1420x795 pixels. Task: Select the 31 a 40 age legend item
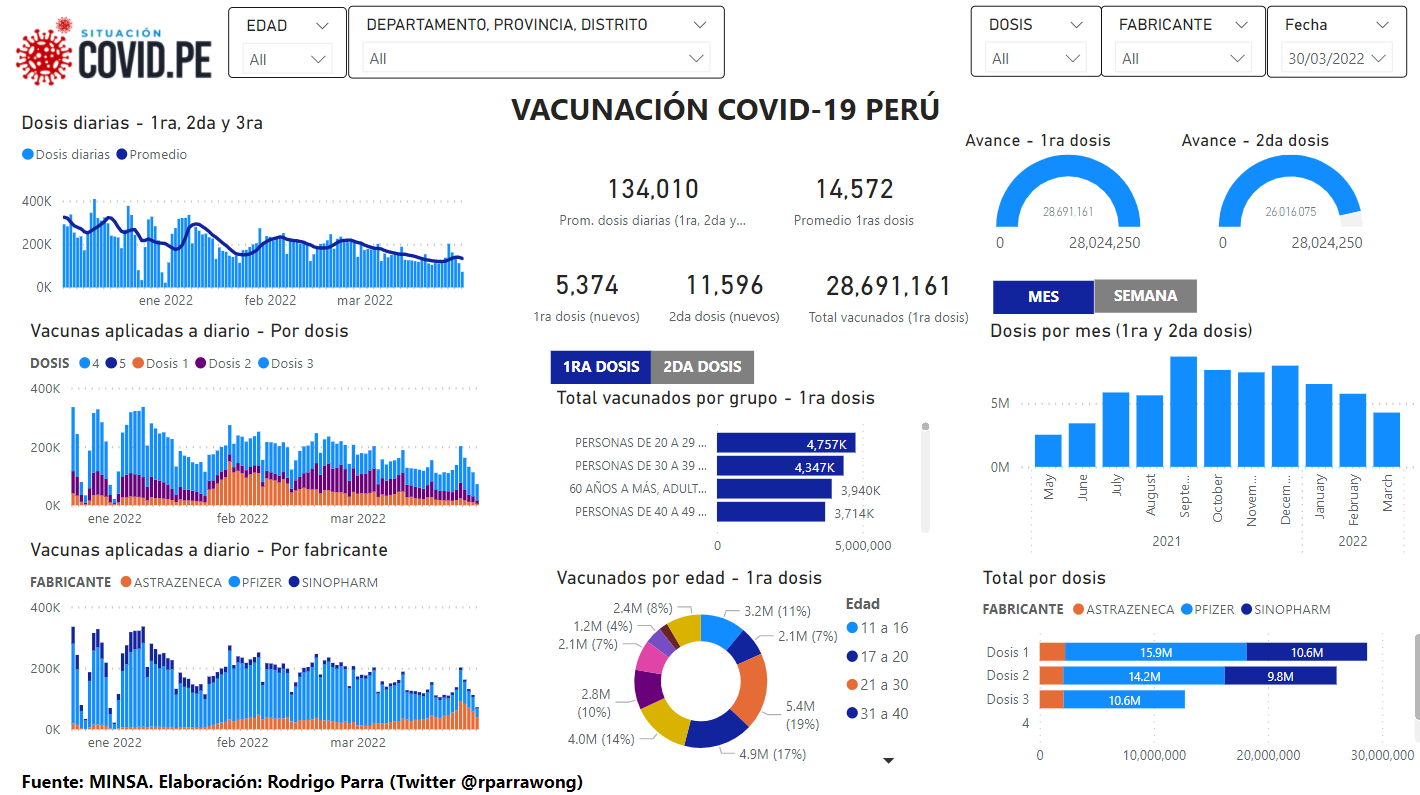[877, 713]
